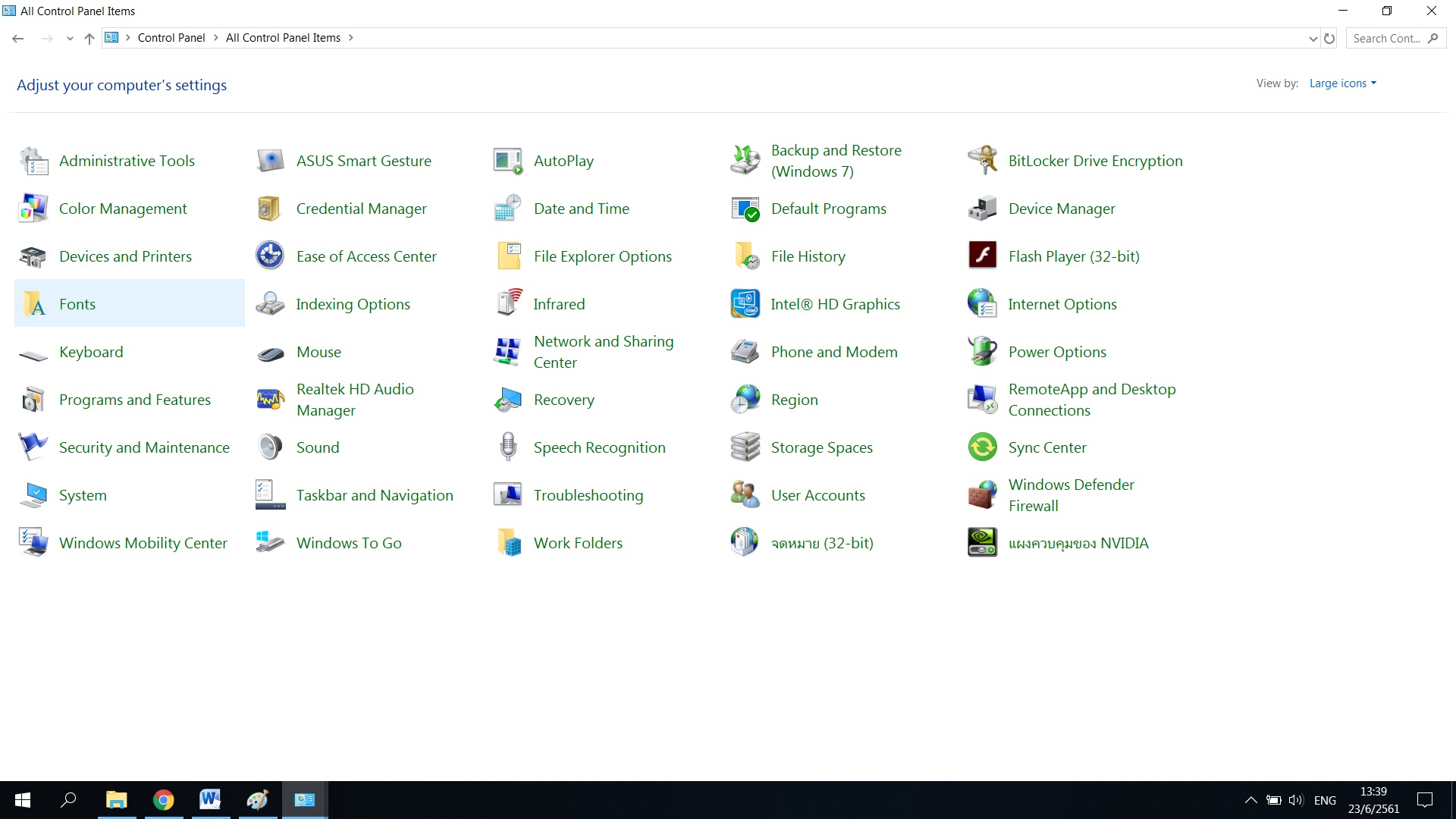The height and width of the screenshot is (819, 1456).
Task: Open the Mouse icon
Action: point(271,353)
